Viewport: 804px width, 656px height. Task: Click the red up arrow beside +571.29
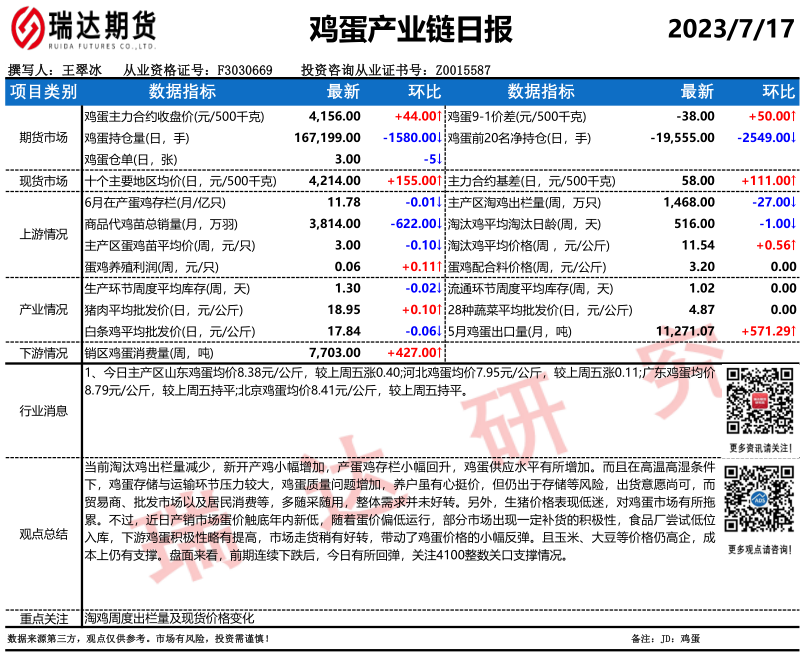point(795,331)
